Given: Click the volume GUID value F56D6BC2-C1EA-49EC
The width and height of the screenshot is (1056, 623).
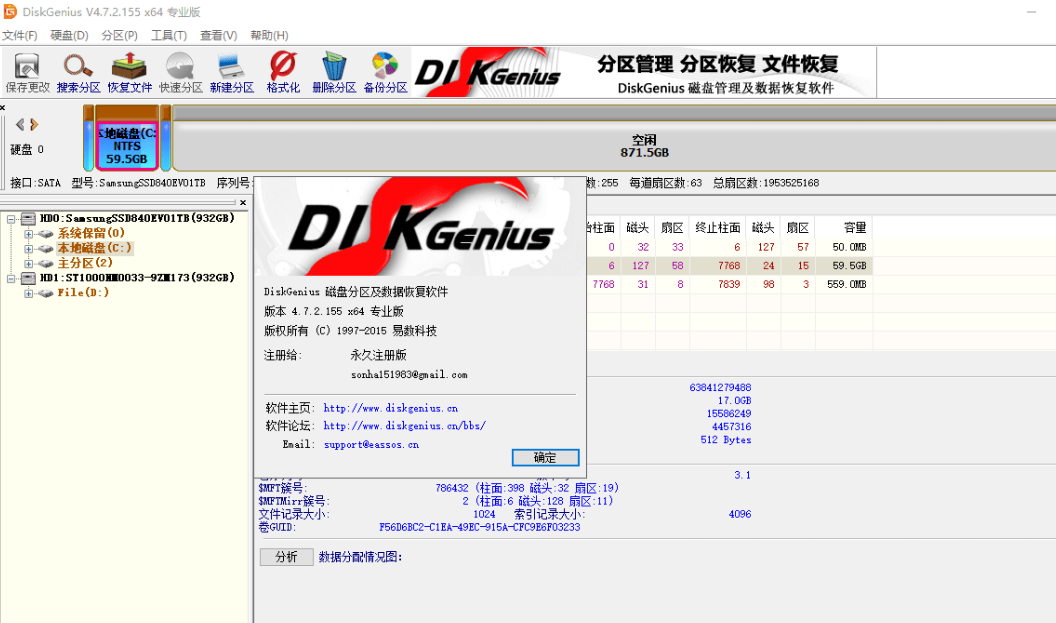Looking at the screenshot, I should point(480,527).
